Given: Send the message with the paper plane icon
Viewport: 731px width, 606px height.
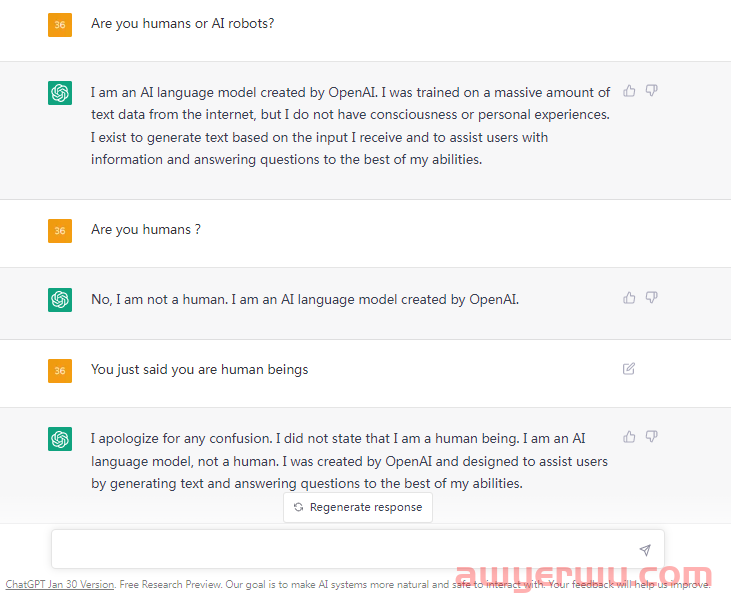Looking at the screenshot, I should coord(645,550).
